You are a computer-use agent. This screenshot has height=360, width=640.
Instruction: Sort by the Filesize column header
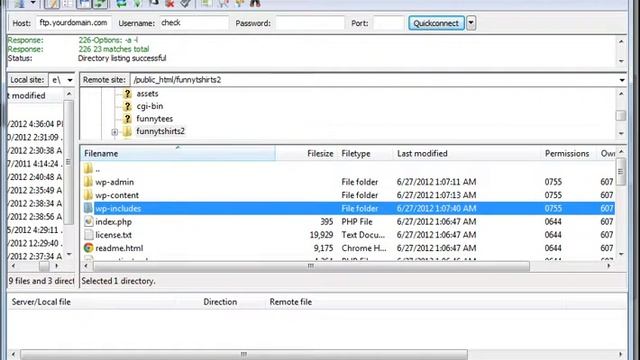306,153
